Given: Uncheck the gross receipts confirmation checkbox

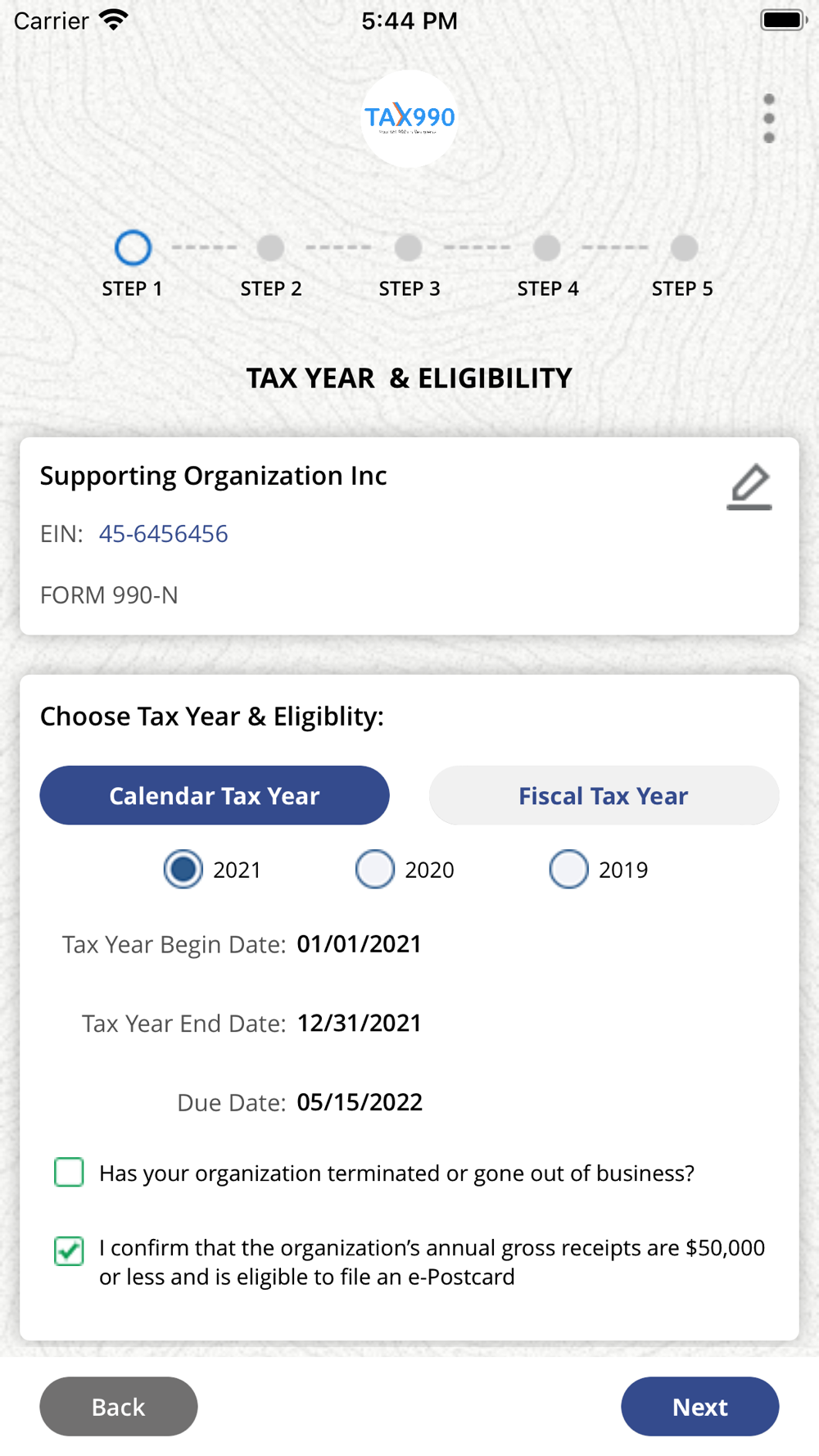Looking at the screenshot, I should coord(69,1250).
